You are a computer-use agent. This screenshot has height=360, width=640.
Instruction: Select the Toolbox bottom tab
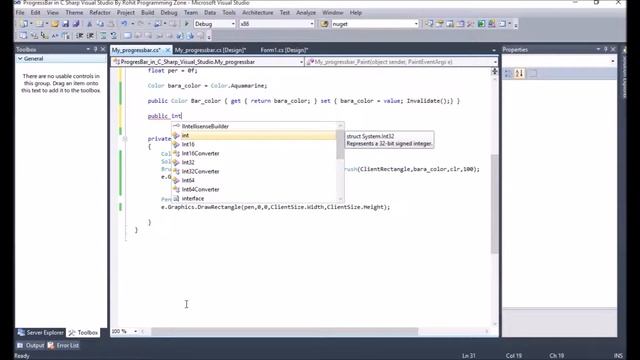[84, 333]
